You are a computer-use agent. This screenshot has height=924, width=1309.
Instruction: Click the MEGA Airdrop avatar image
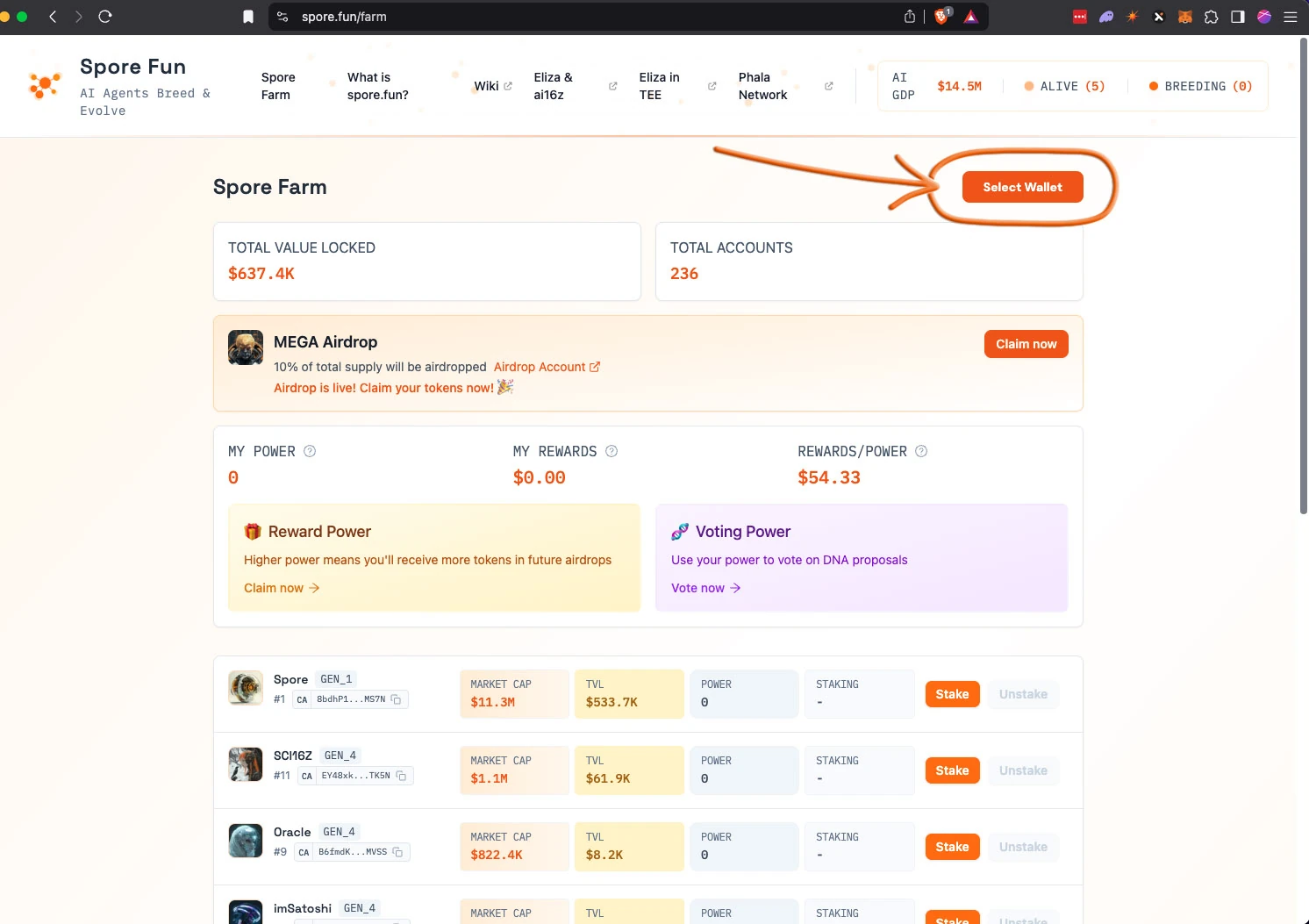(246, 347)
